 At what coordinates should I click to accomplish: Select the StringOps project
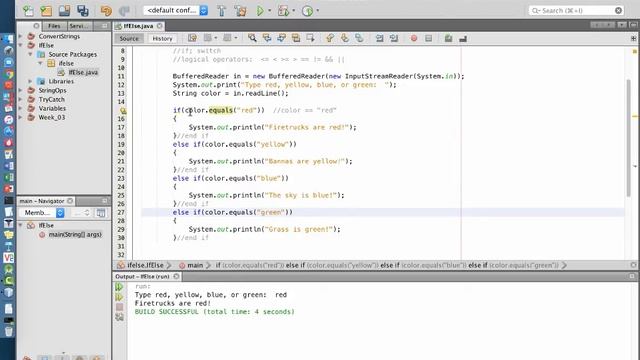pyautogui.click(x=52, y=90)
